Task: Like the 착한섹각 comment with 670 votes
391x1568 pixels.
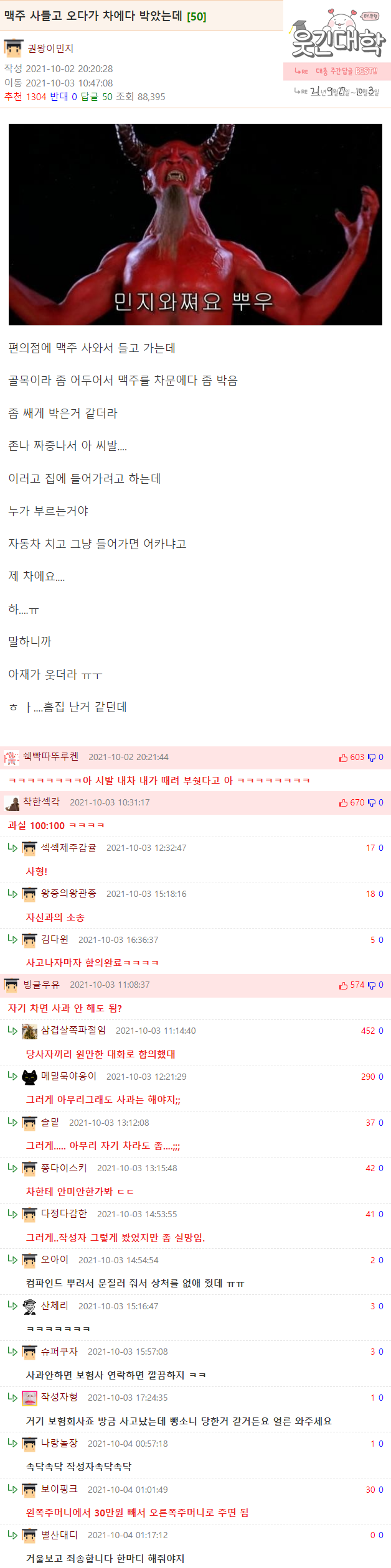Action: [343, 802]
